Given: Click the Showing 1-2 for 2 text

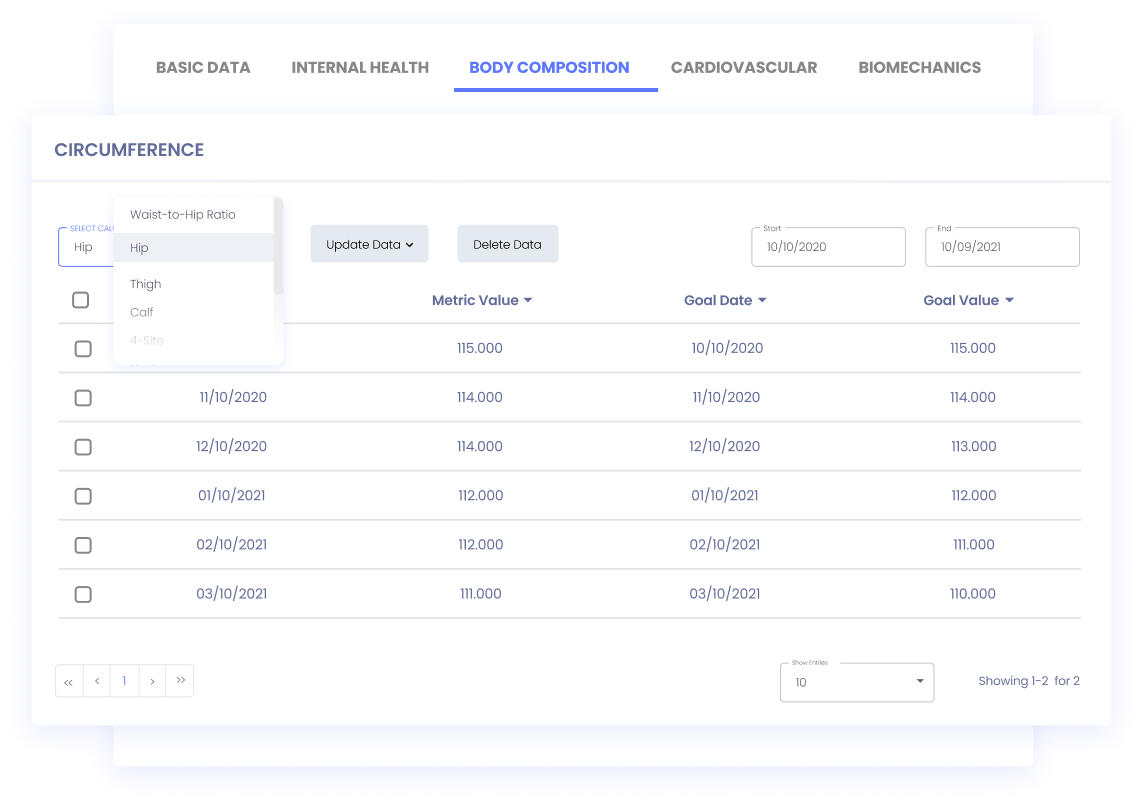Looking at the screenshot, I should (1029, 681).
